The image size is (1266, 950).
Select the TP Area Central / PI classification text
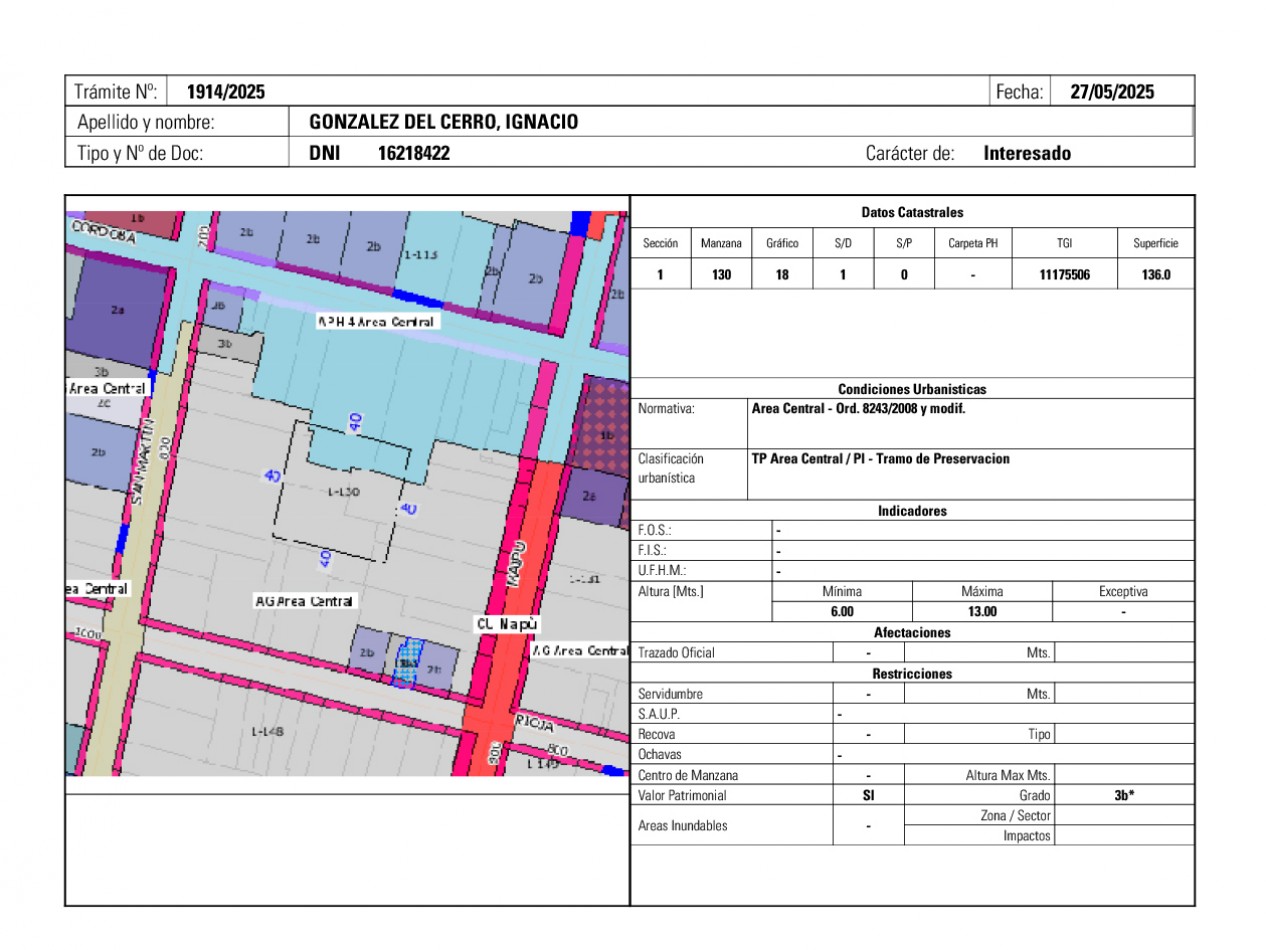(880, 459)
